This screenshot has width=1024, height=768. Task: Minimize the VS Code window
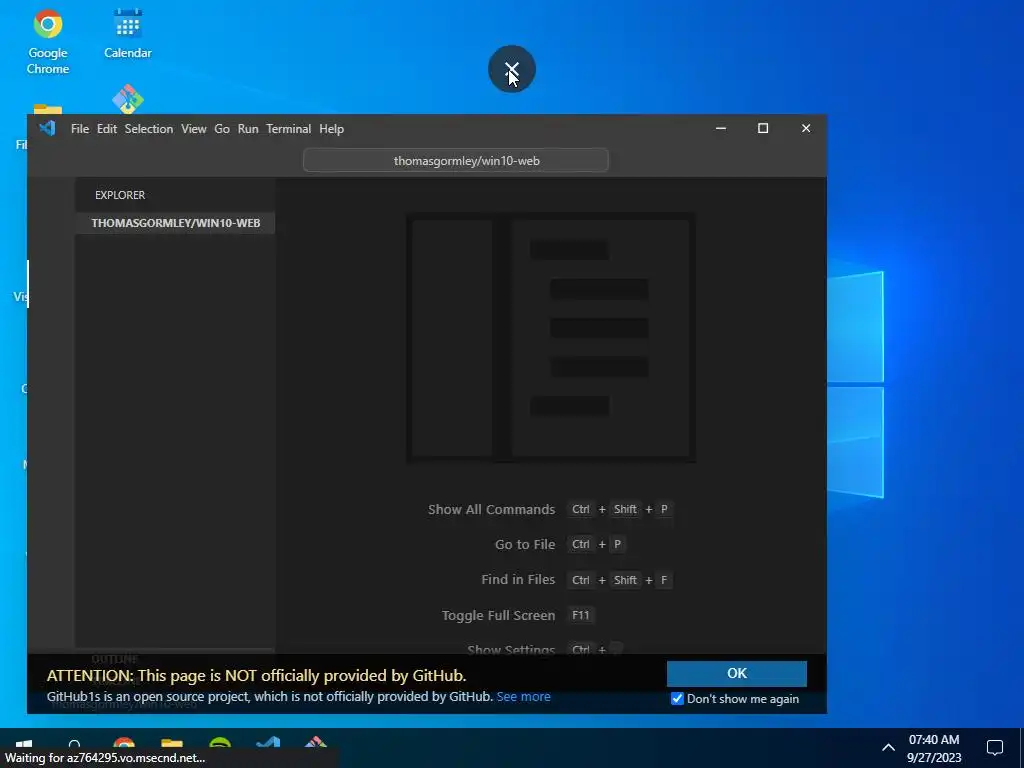721,129
